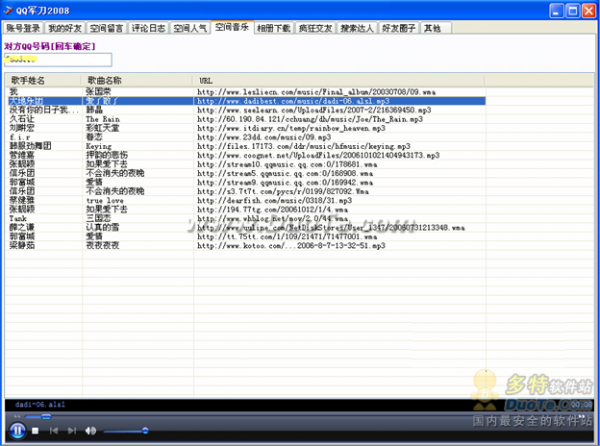Skip to the previous track
Screen dimensions: 600x446
pos(53,430)
